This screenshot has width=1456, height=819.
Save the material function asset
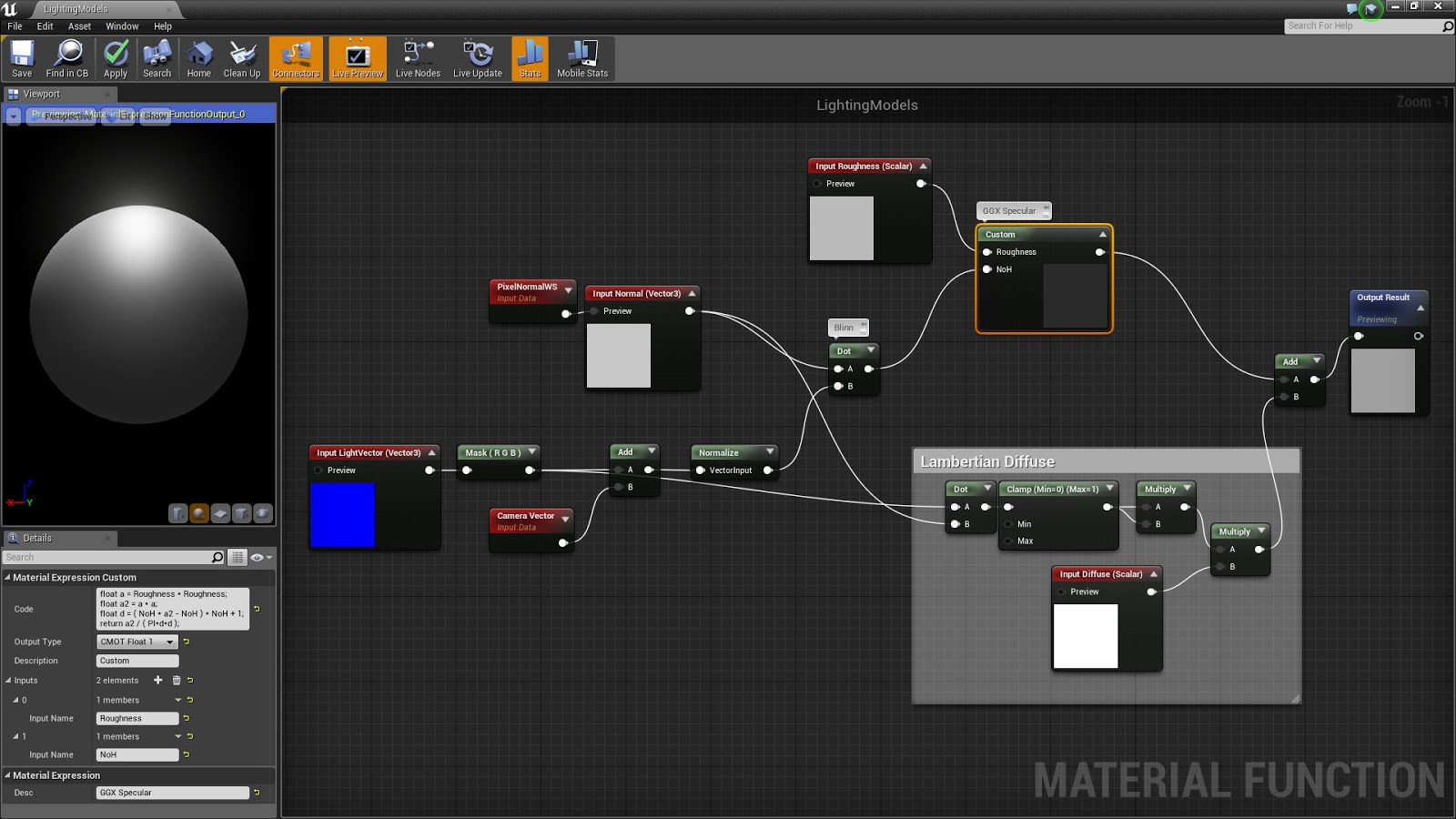[x=21, y=57]
